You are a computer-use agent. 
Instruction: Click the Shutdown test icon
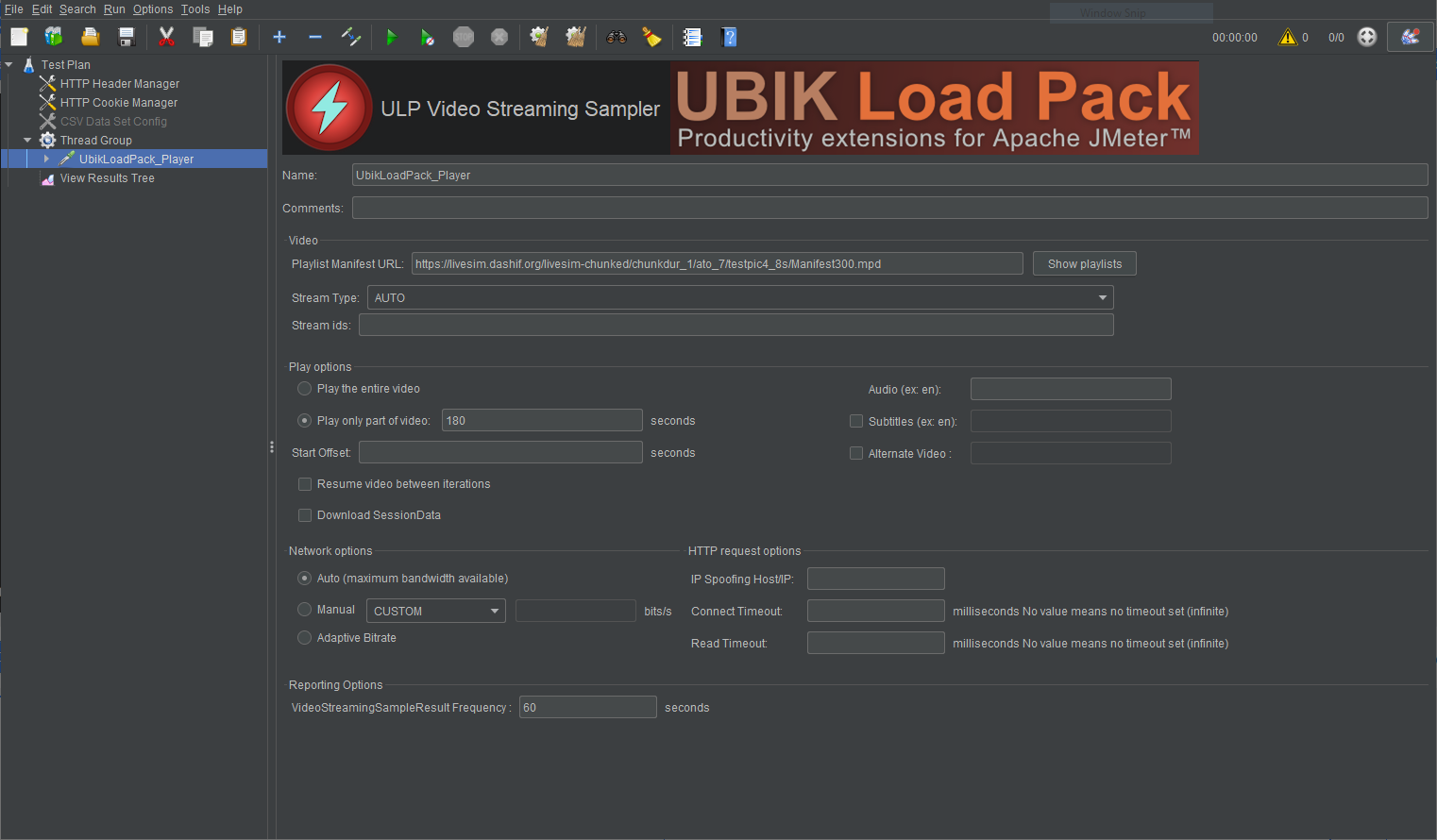(499, 37)
